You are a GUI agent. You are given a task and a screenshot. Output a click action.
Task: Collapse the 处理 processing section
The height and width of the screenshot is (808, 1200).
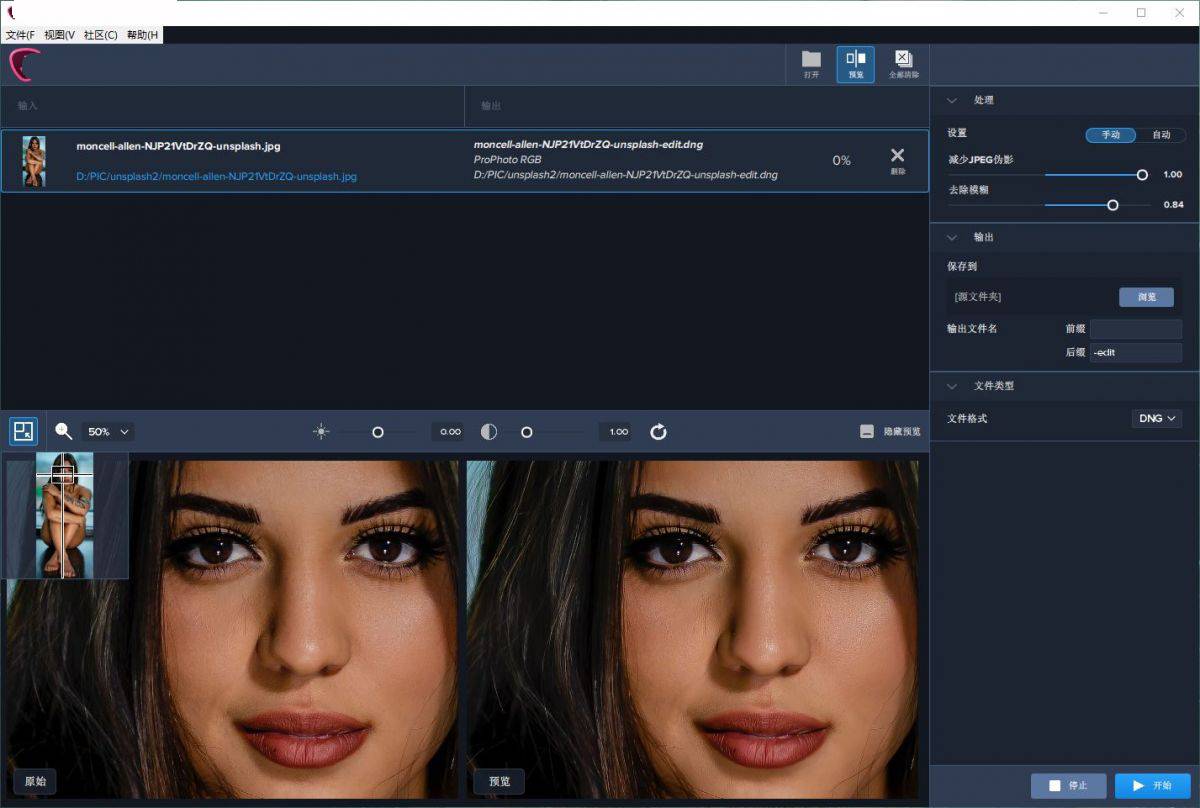(952, 100)
